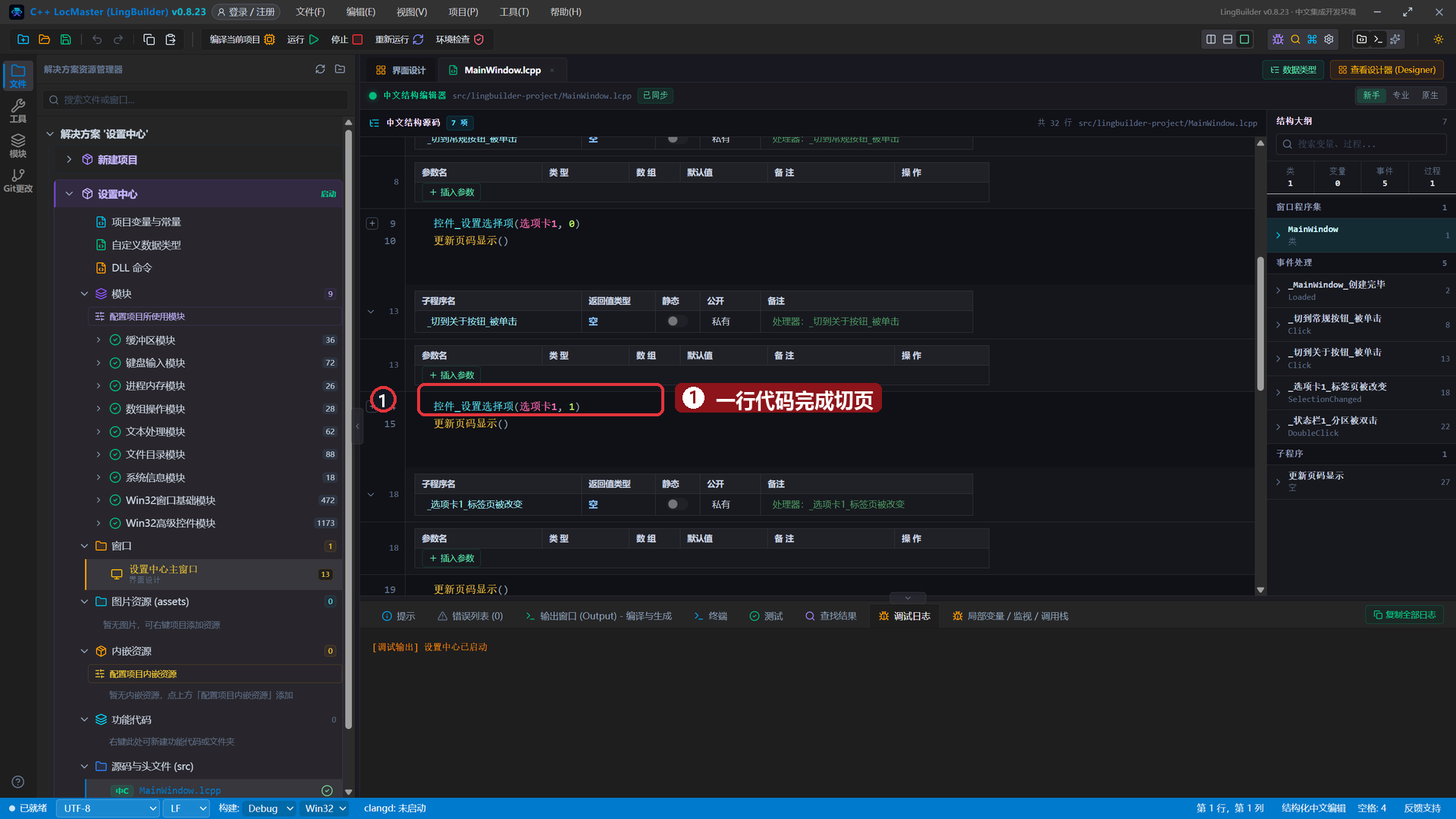Click the paste clipboard icon
The image size is (1456, 819).
171,39
